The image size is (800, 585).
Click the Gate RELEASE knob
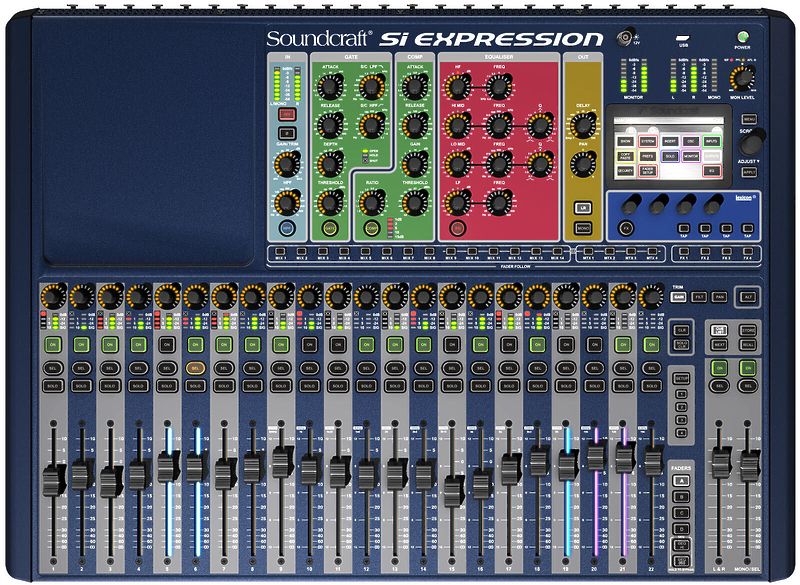coord(330,125)
